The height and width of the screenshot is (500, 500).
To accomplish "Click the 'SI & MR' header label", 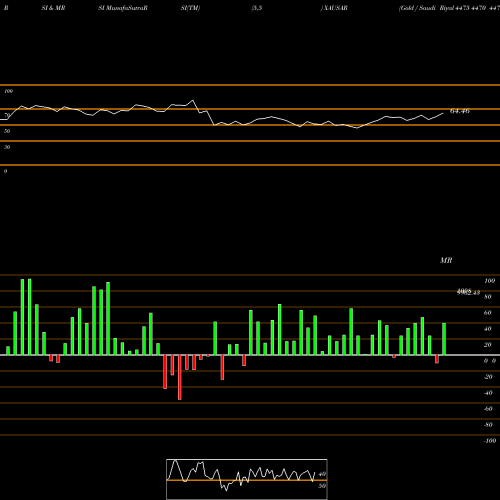I will point(53,8).
